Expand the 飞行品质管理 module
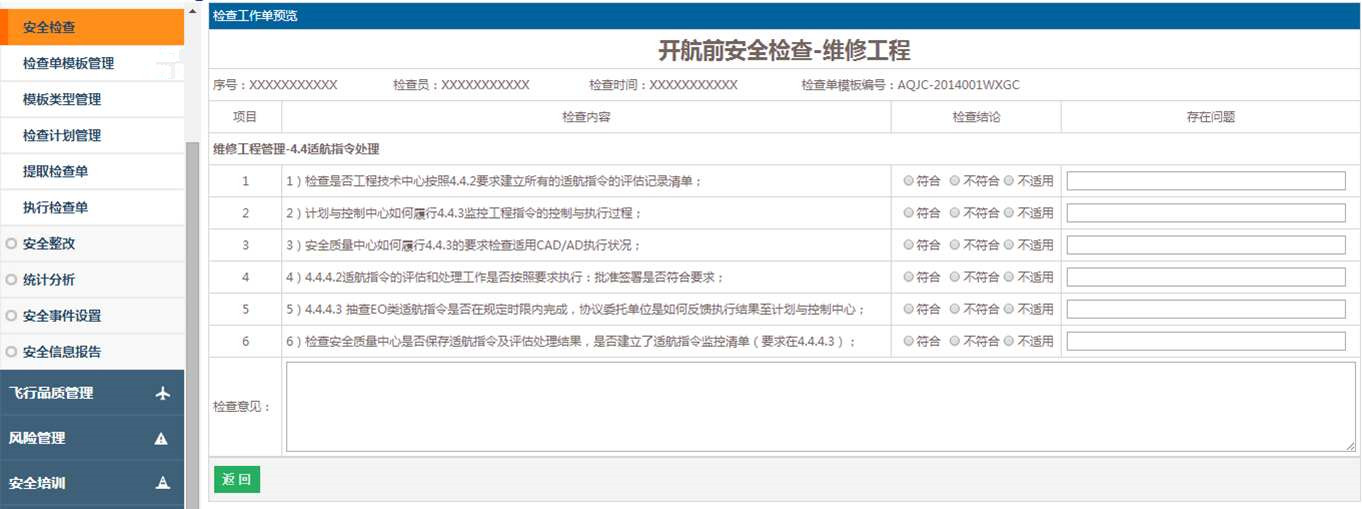 point(92,394)
